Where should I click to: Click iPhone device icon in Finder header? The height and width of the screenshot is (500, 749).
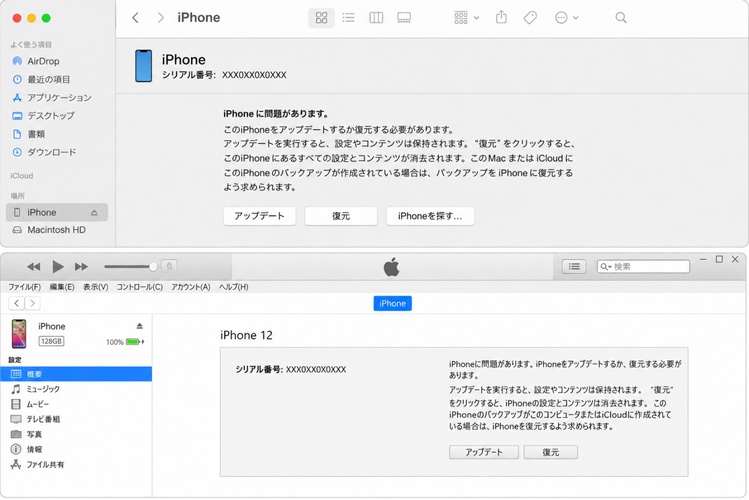pyautogui.click(x=143, y=66)
